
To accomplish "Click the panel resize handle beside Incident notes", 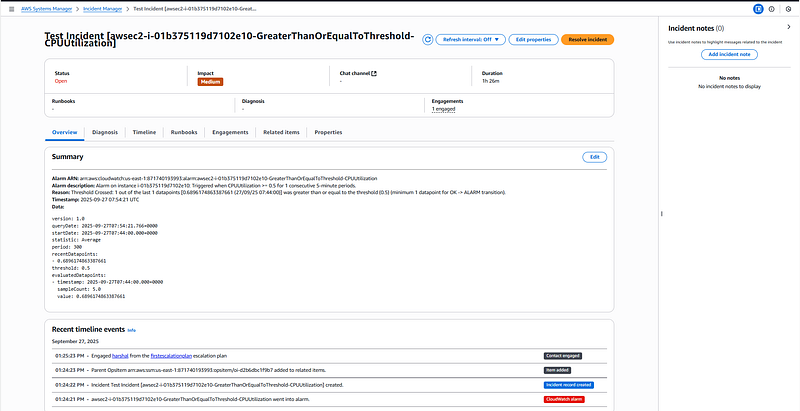I will [661, 214].
